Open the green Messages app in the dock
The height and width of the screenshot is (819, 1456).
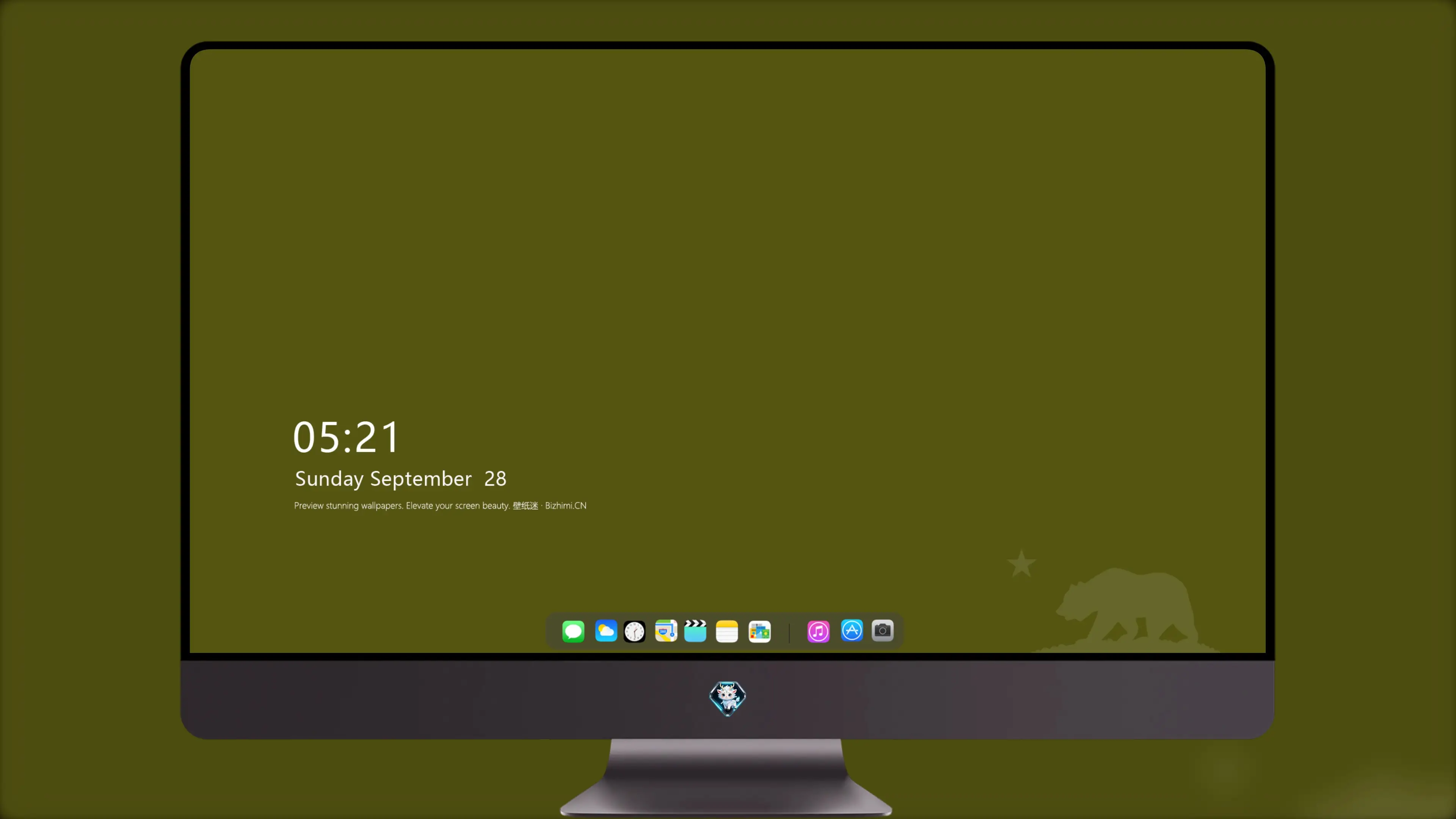tap(573, 631)
